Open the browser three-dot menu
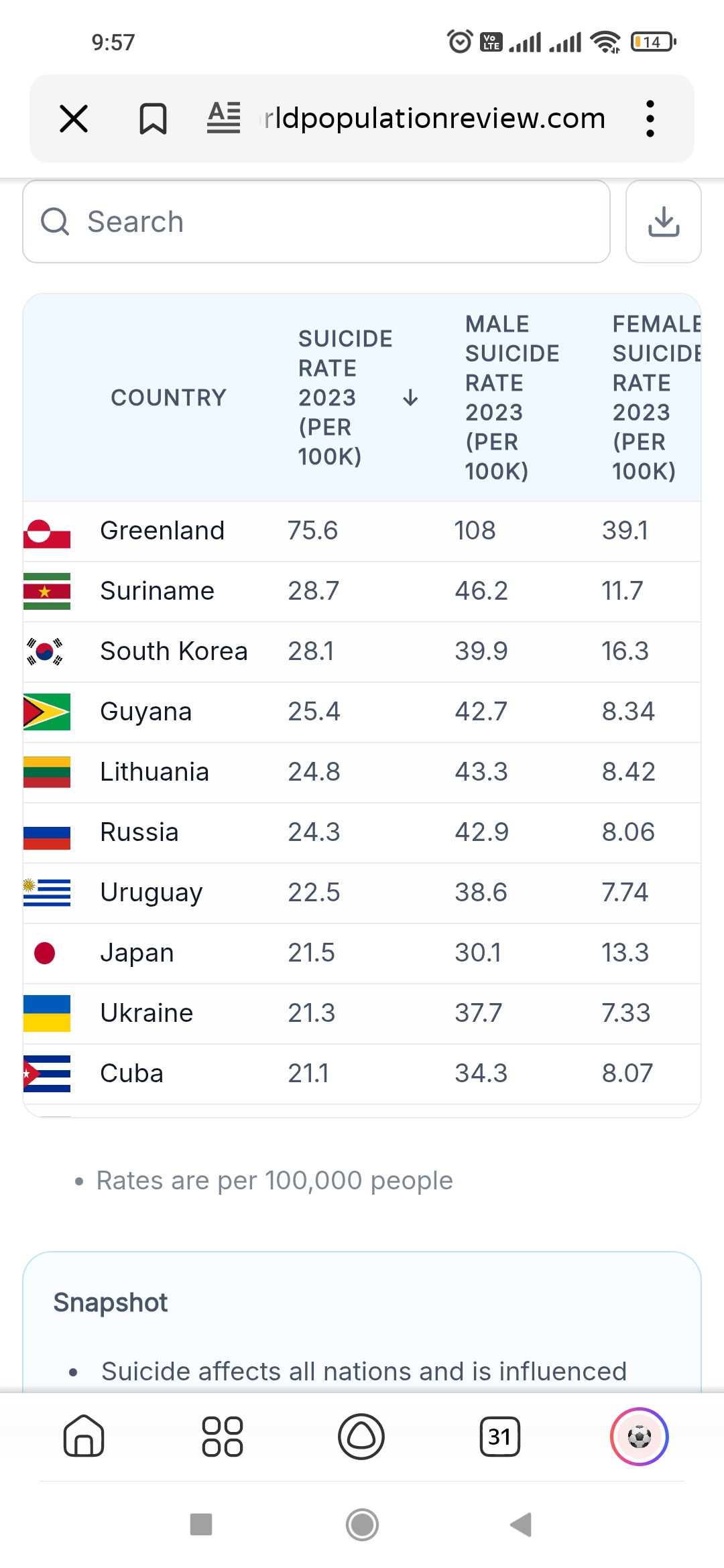The width and height of the screenshot is (724, 1568). click(650, 119)
